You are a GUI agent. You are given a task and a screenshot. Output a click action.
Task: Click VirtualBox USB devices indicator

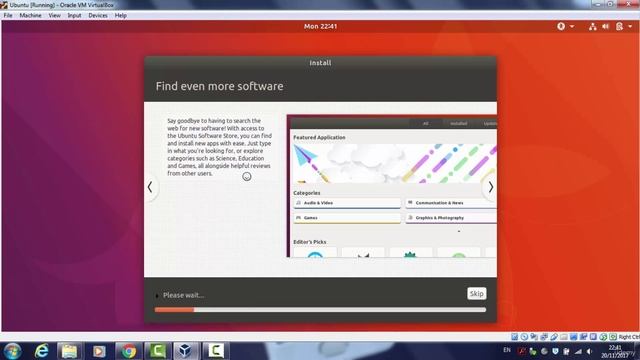[x=554, y=337]
